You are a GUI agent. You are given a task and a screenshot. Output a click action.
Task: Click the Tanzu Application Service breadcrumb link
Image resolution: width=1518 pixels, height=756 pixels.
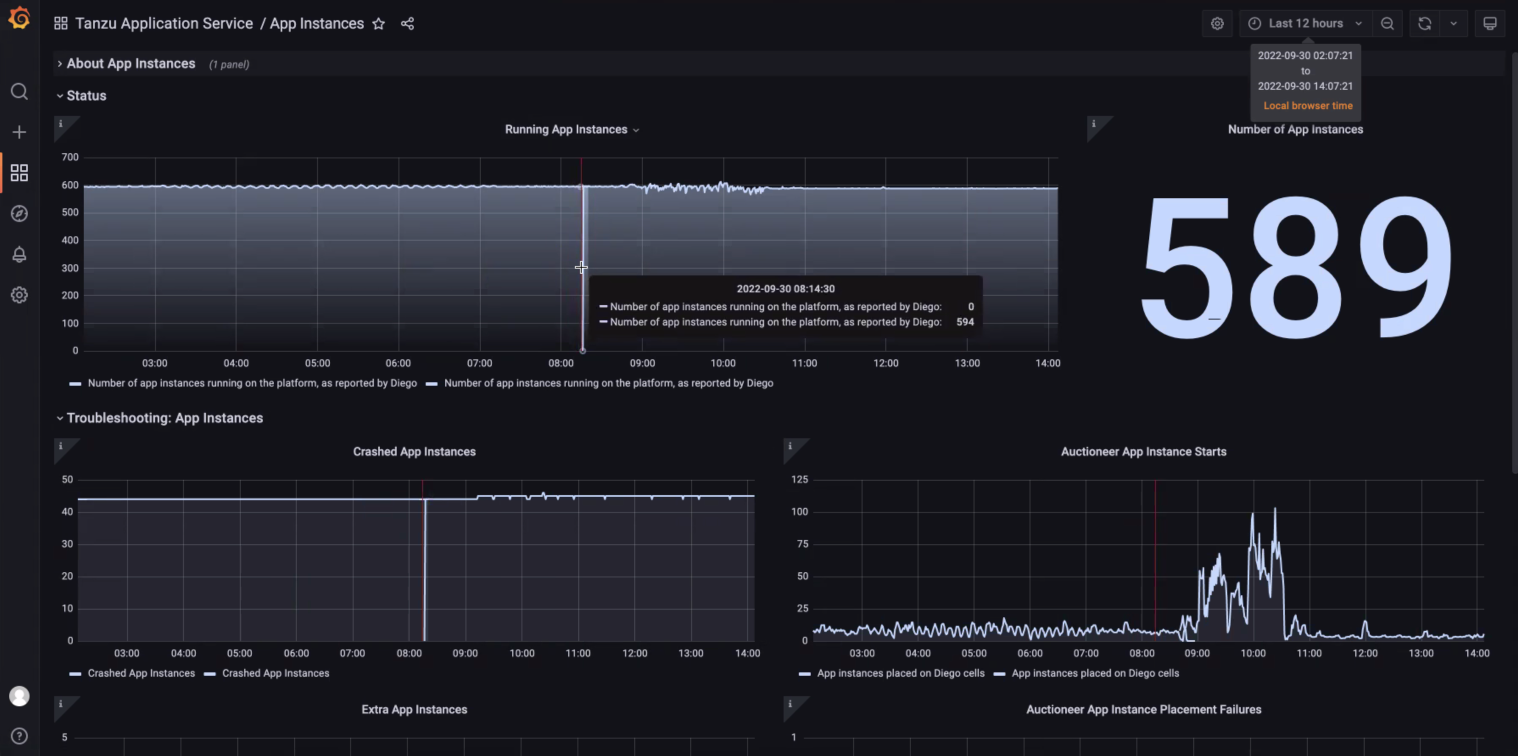(164, 24)
